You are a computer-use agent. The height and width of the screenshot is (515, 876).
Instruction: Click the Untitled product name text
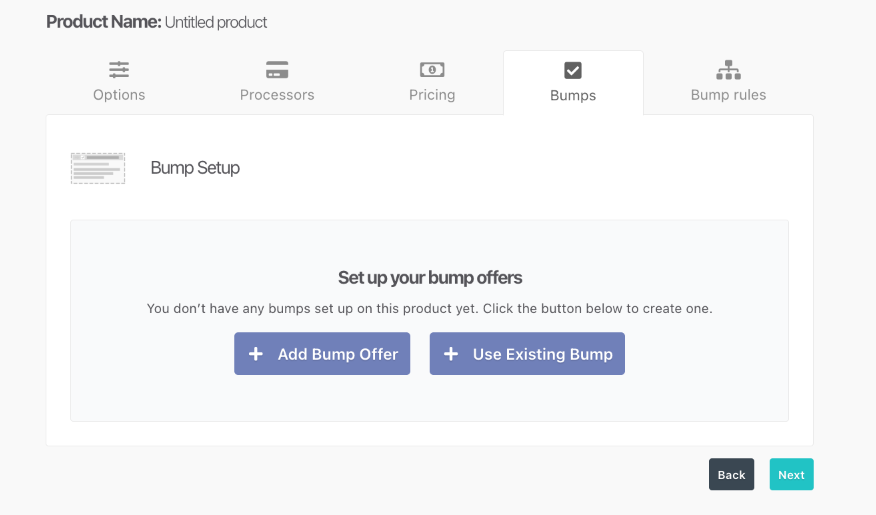(215, 22)
